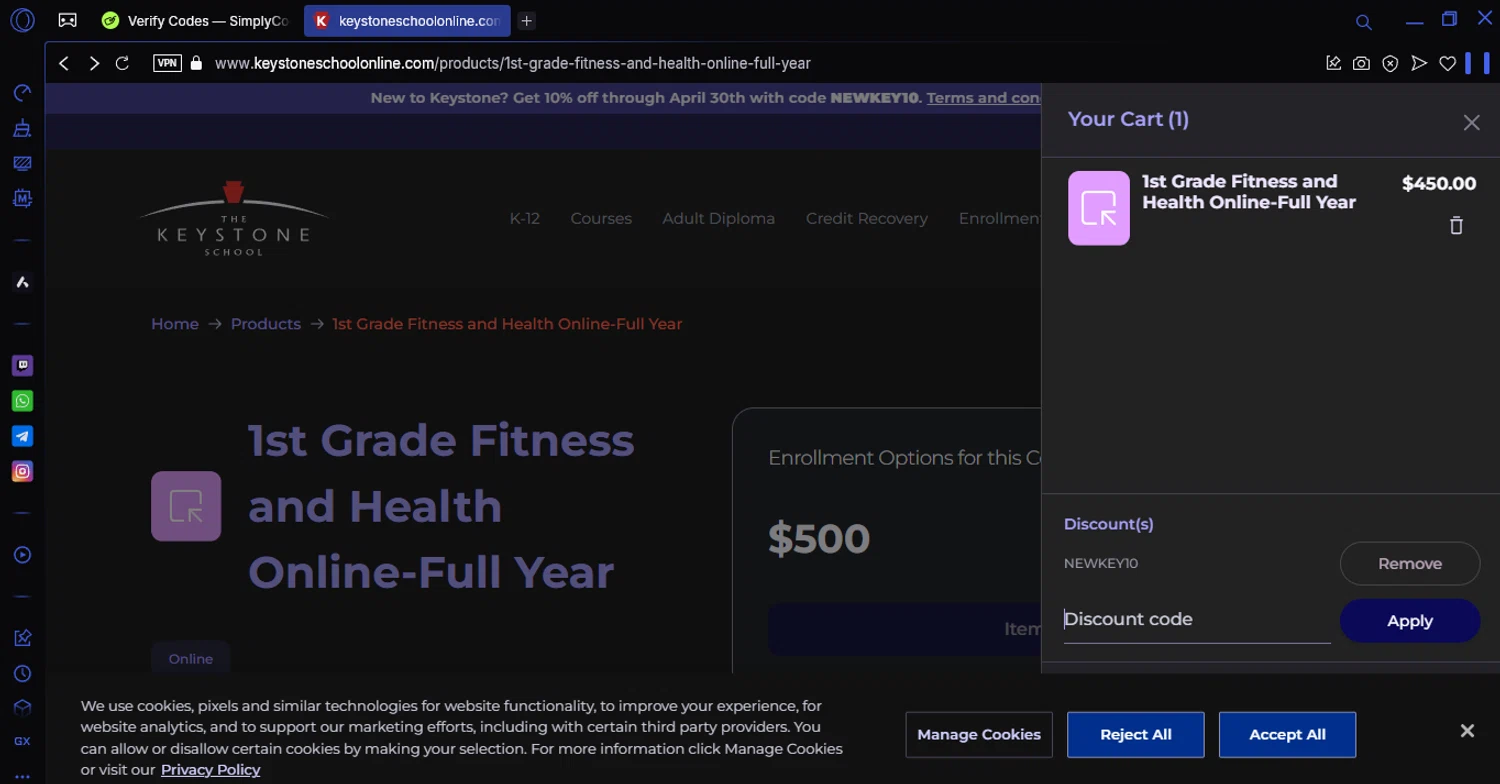The width and height of the screenshot is (1500, 784).
Task: Close the Your Cart panel
Action: (1471, 122)
